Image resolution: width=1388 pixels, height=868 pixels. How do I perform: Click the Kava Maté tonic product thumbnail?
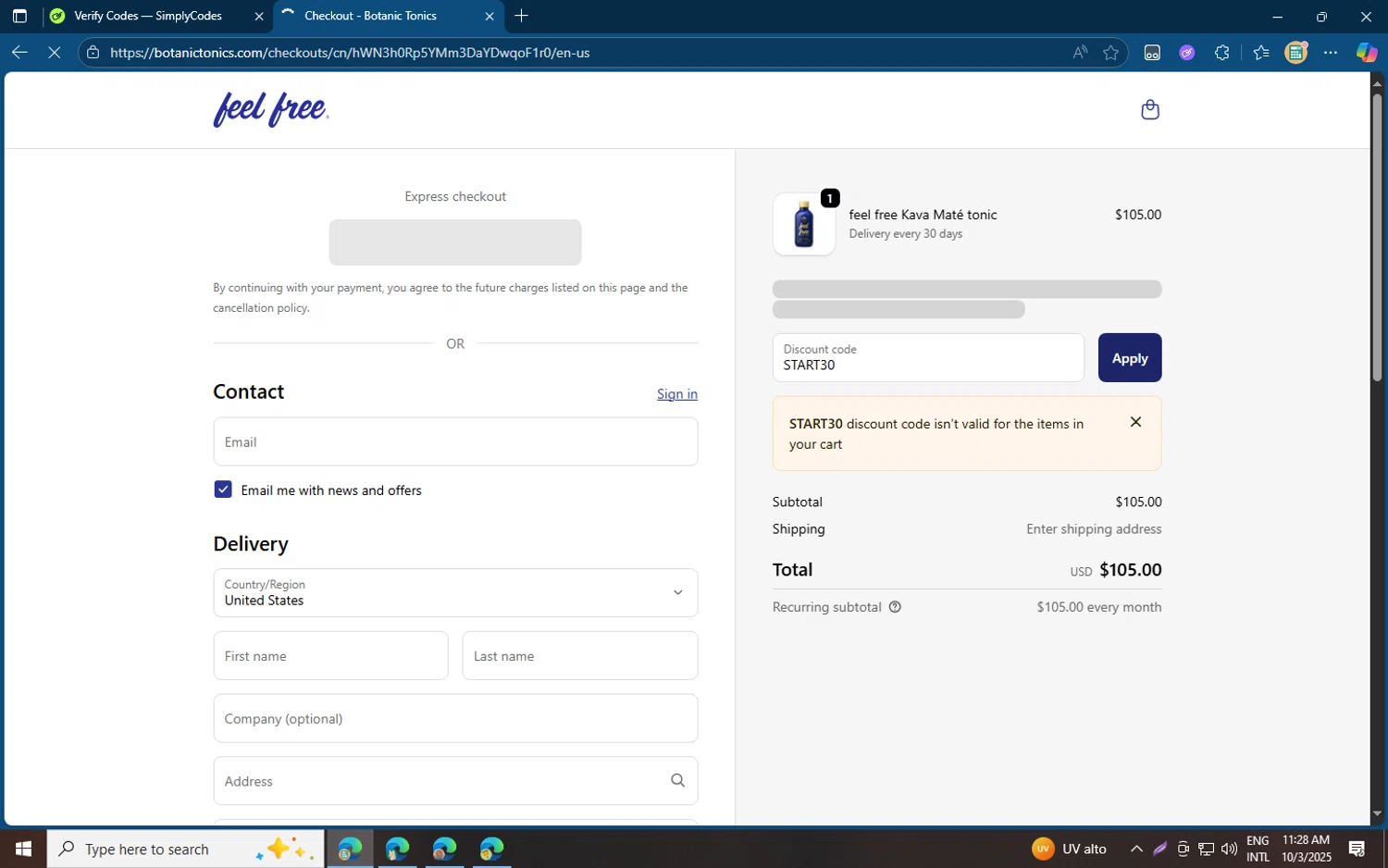(x=804, y=225)
